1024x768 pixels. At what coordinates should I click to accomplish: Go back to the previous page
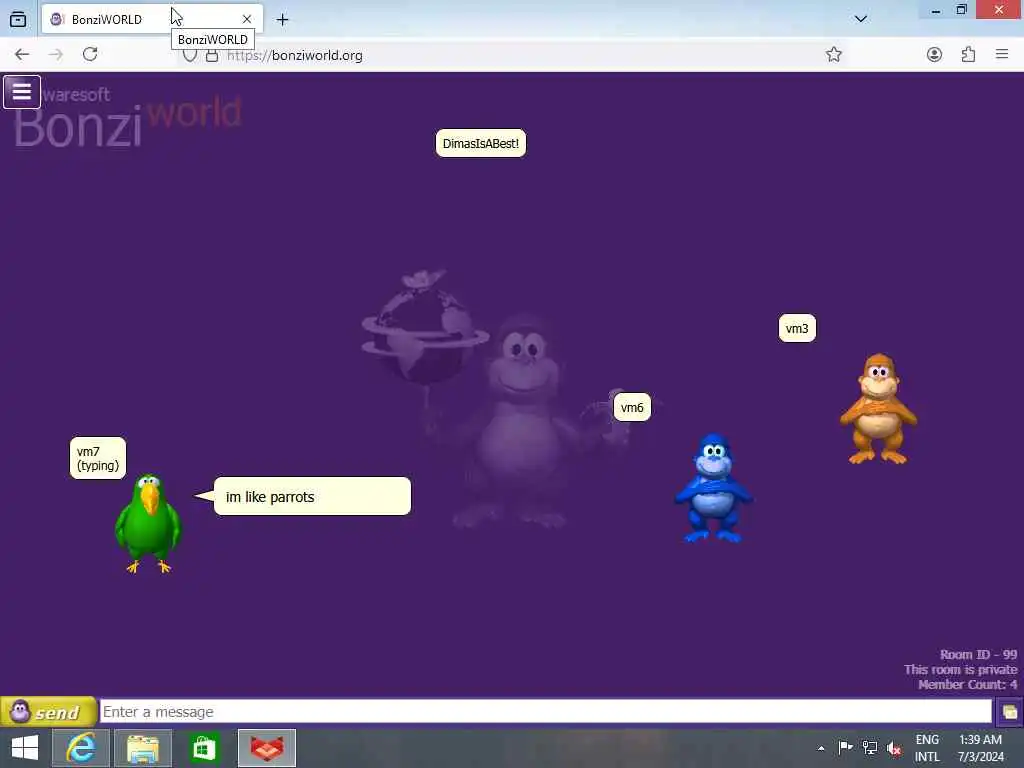click(22, 55)
